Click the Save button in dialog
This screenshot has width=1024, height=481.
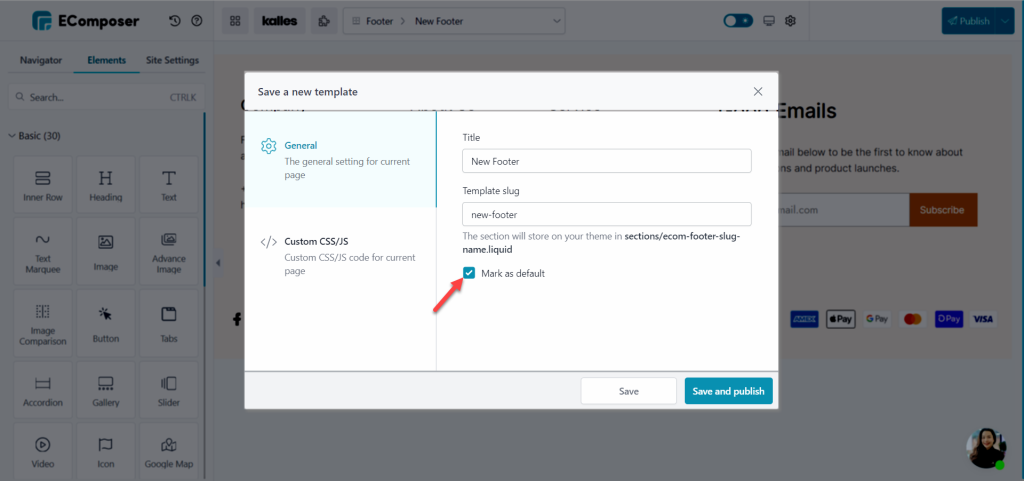(x=628, y=391)
